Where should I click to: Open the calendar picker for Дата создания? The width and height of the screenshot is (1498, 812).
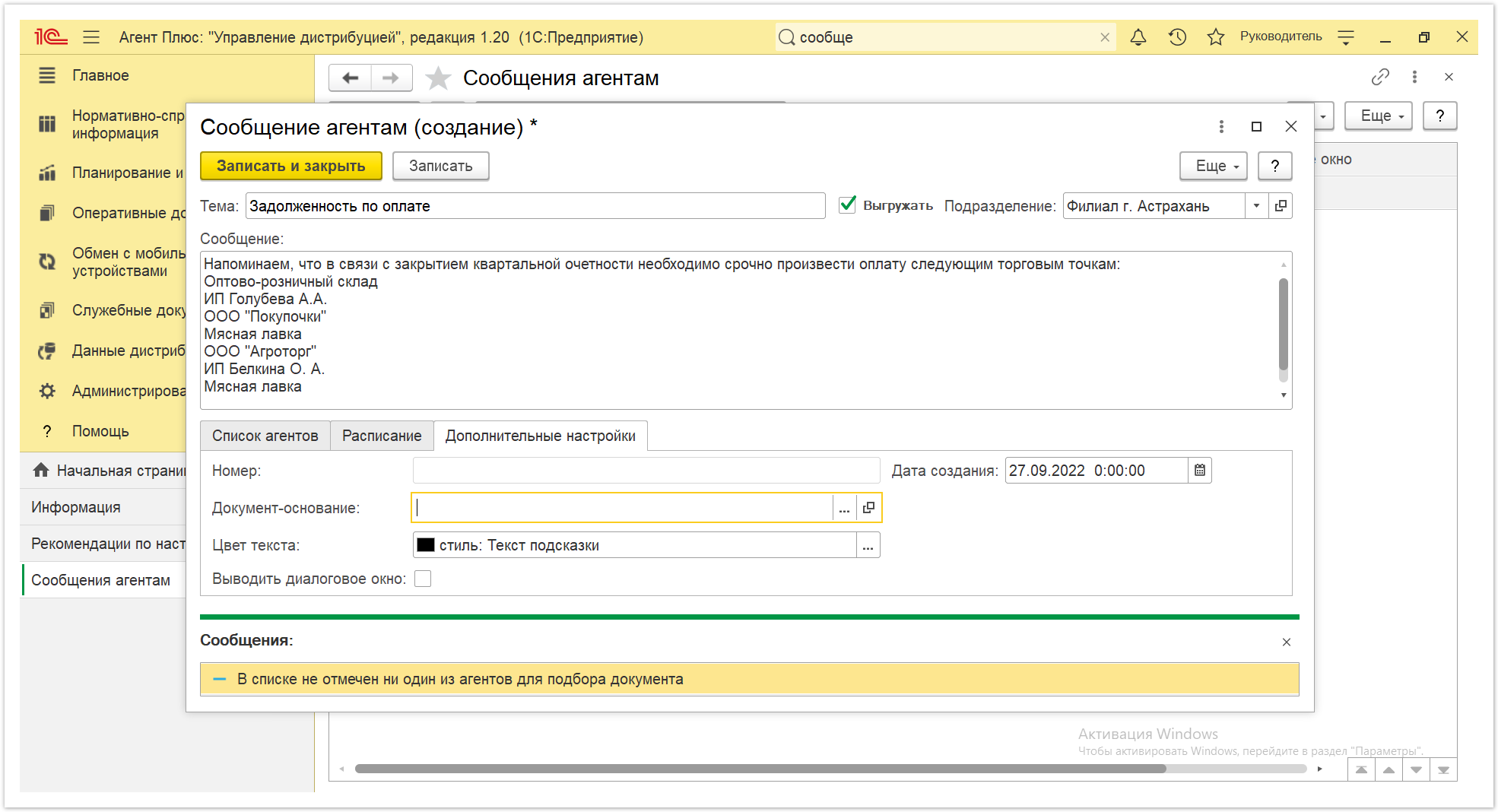click(1199, 470)
